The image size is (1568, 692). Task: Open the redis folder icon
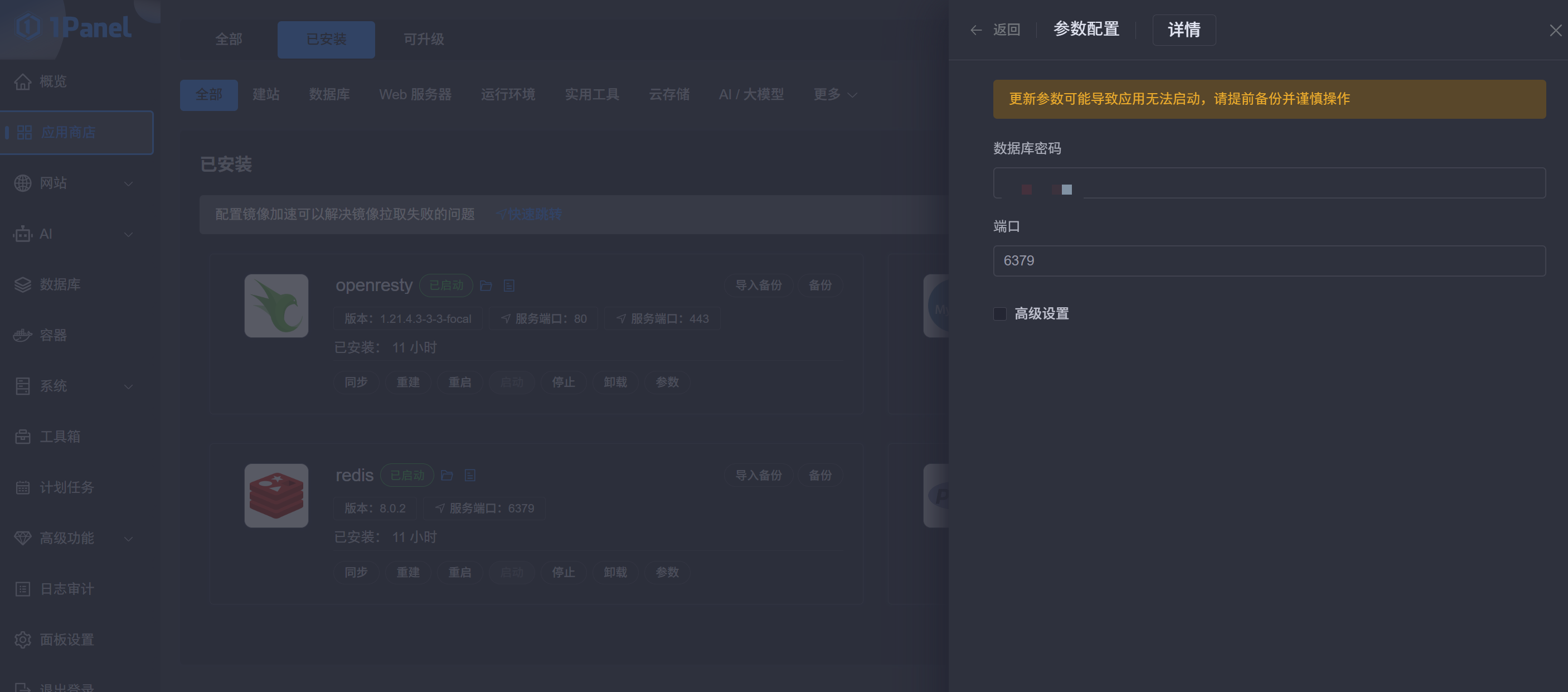[x=447, y=475]
